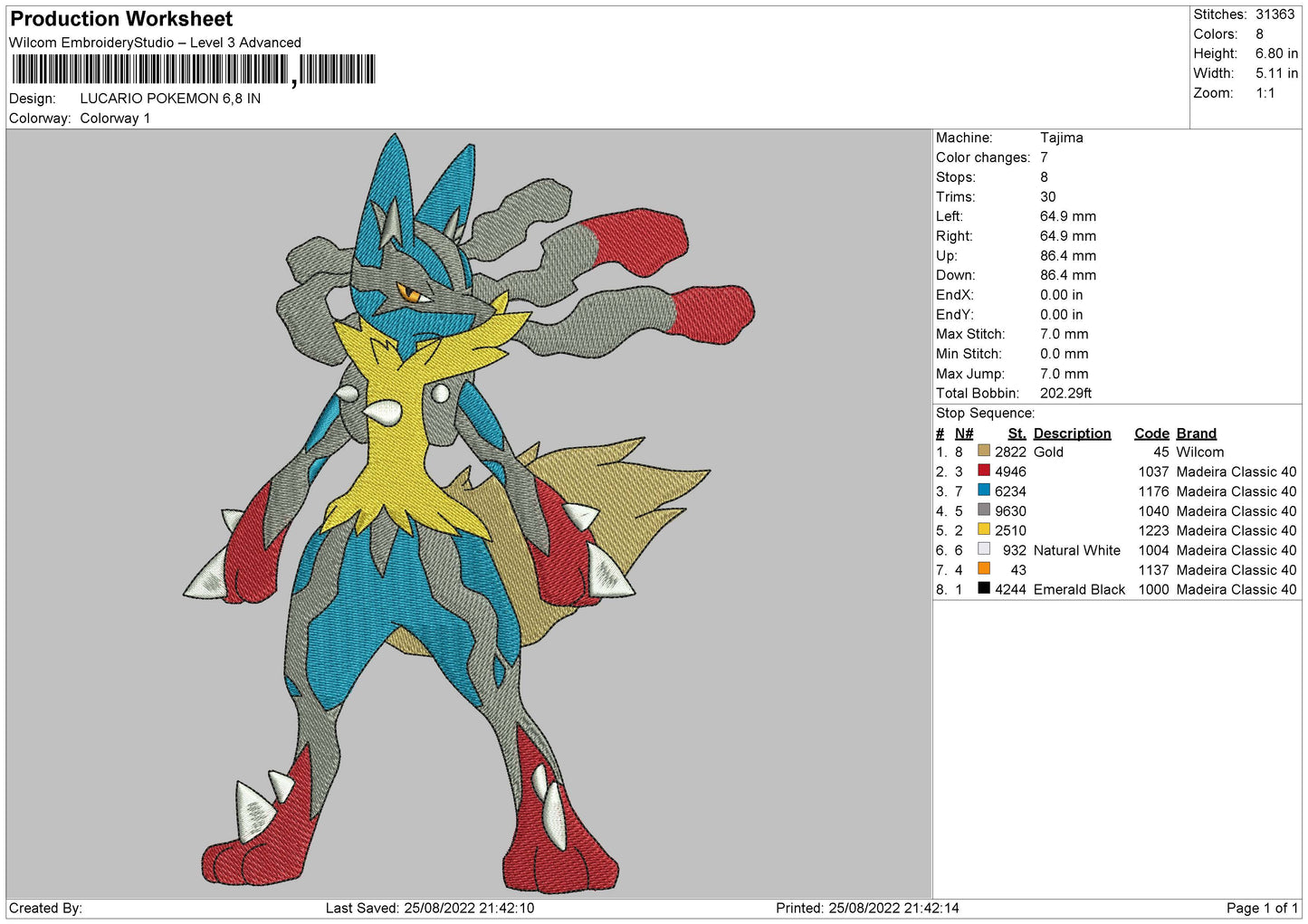This screenshot has width=1308, height=924.
Task: Click the gray 9630 color swatch
Action: [984, 510]
